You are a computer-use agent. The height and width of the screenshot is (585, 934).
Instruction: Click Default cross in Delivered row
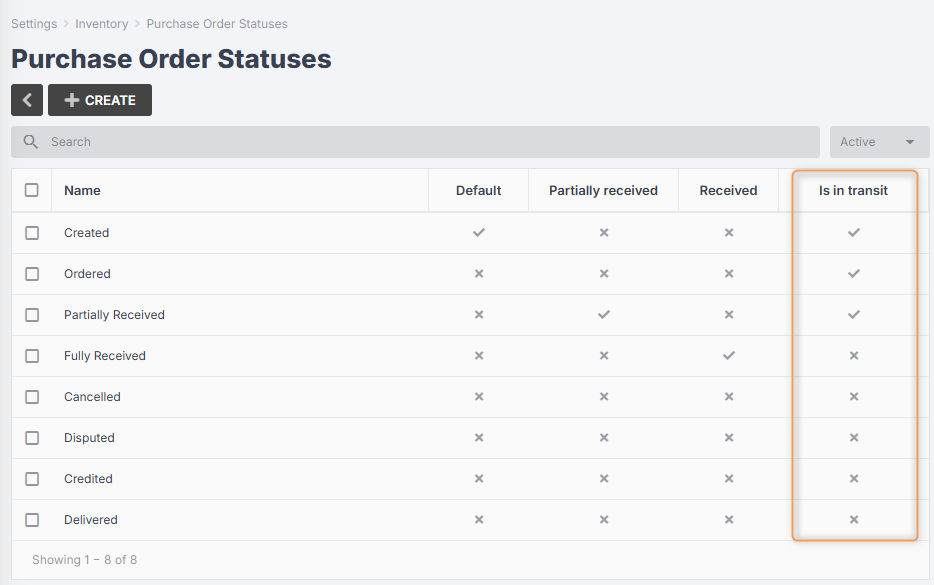tap(479, 520)
